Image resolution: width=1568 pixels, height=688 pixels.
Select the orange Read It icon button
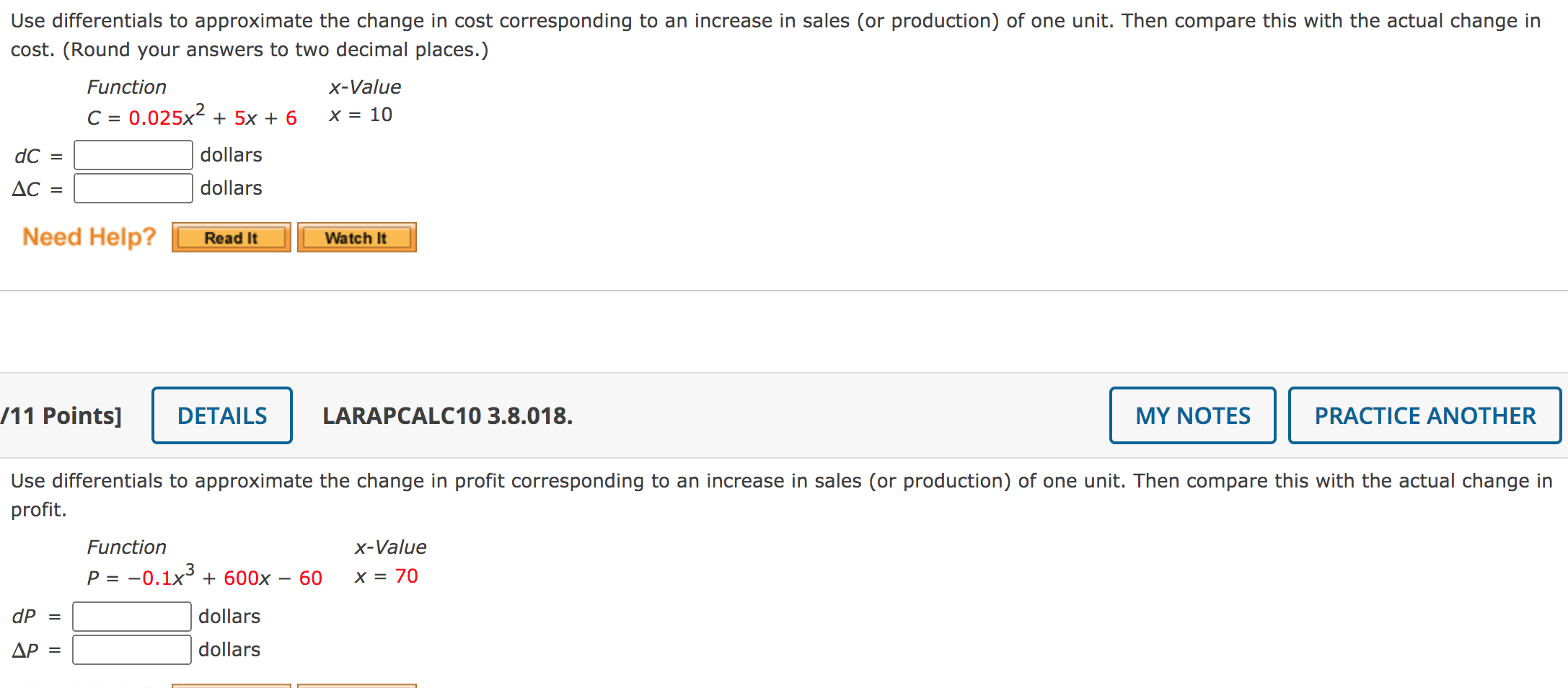(x=231, y=237)
